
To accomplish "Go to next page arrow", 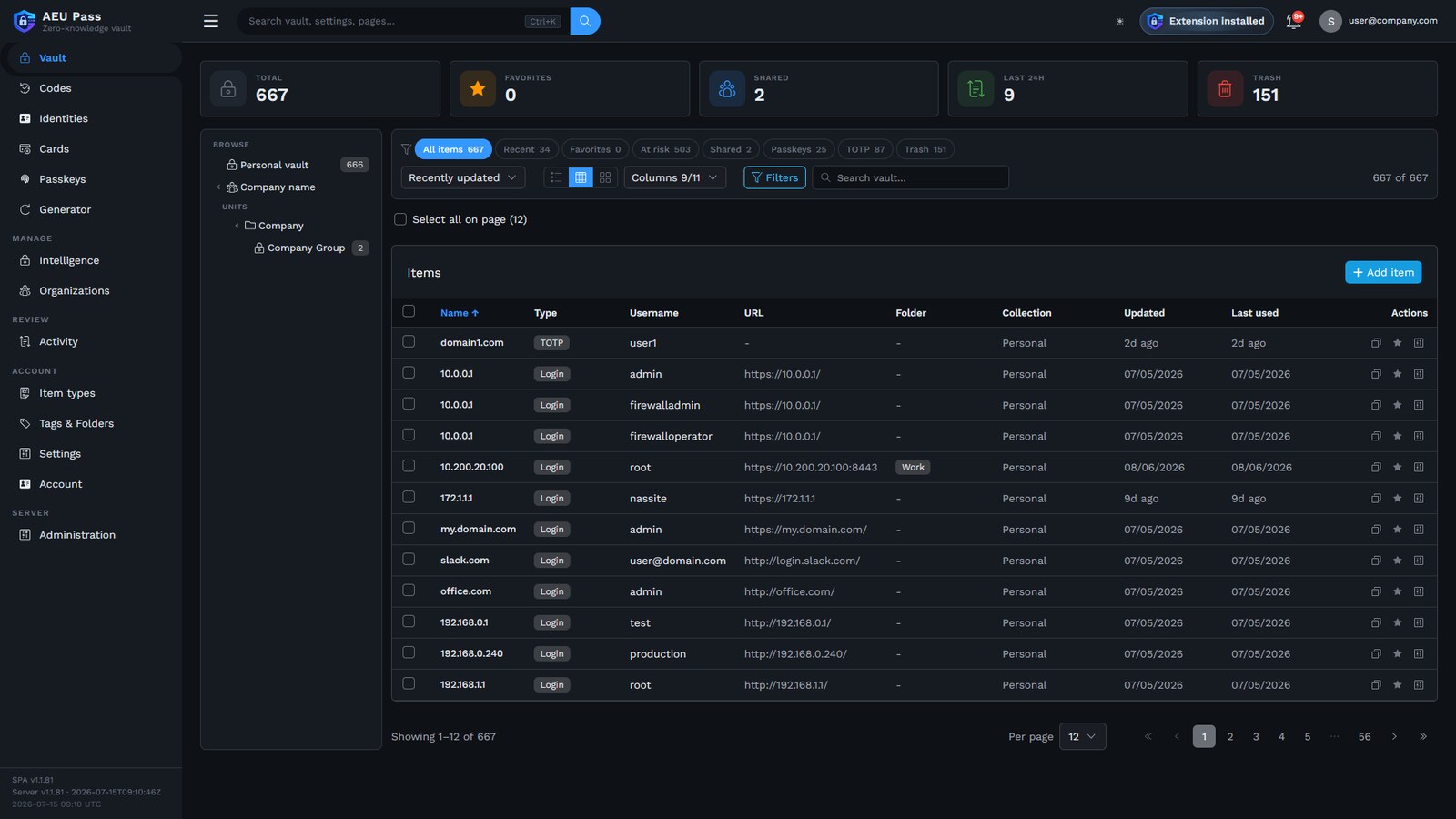I will 1394,736.
